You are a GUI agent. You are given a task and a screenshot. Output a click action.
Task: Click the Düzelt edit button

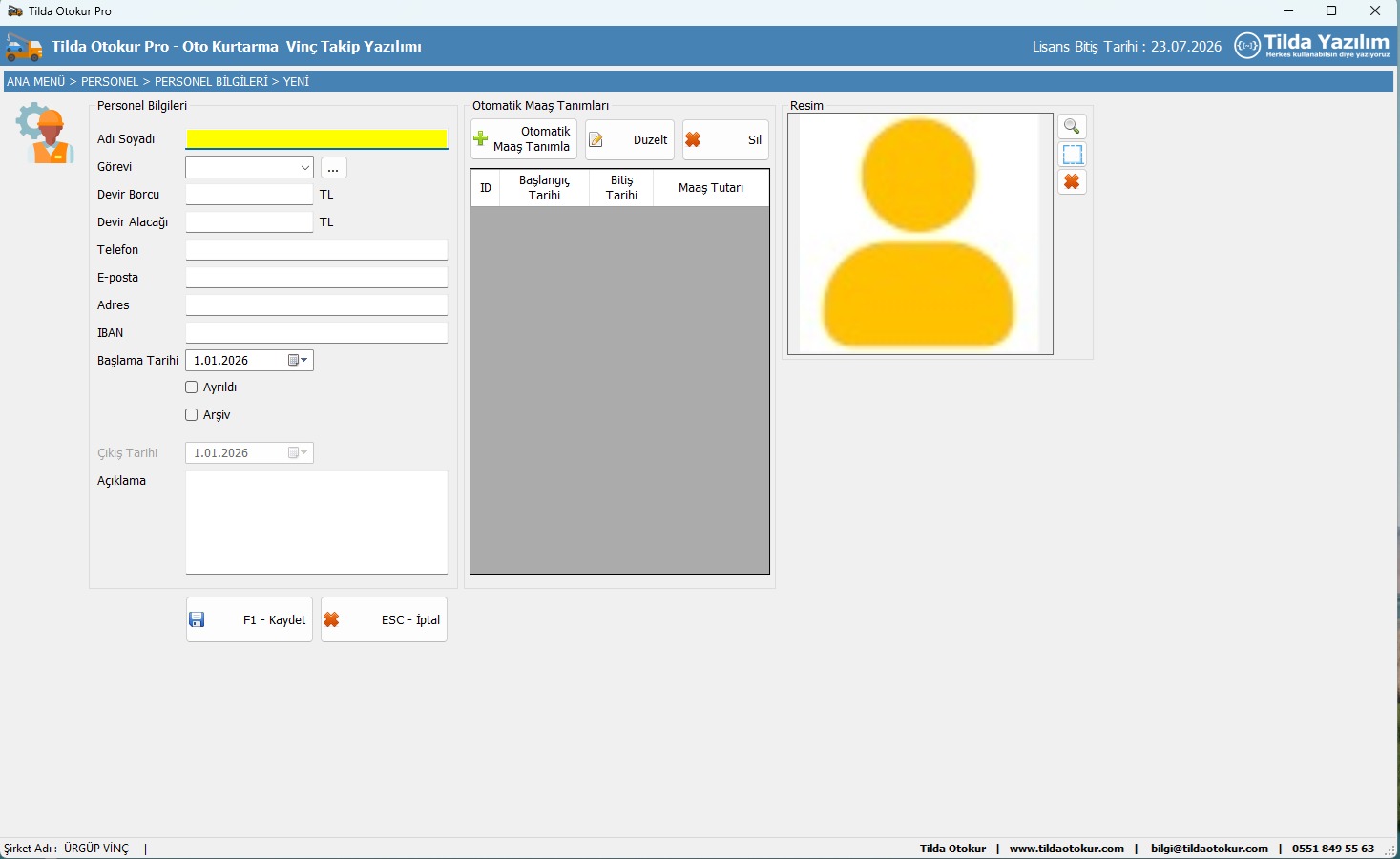(630, 140)
